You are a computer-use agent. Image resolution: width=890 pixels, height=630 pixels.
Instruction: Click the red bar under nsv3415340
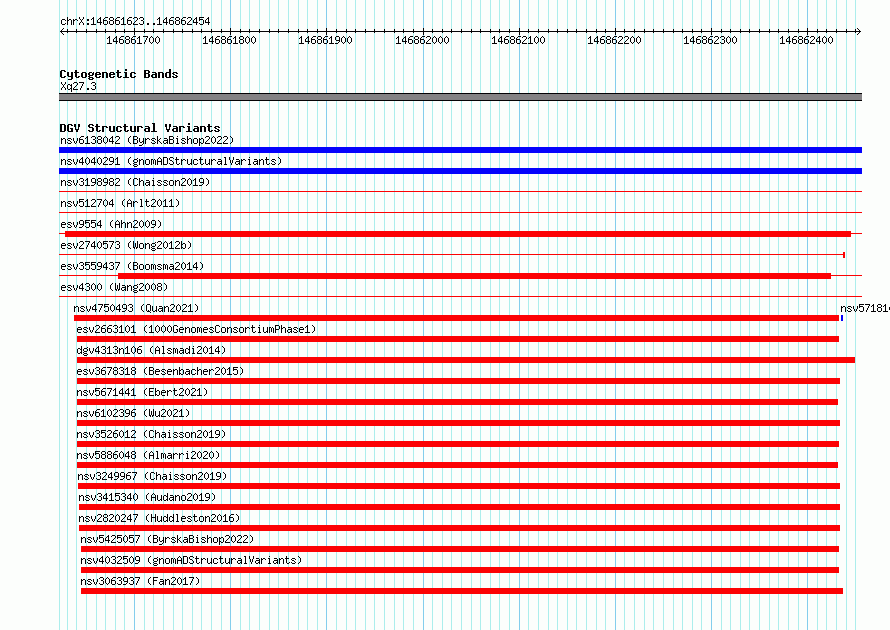tap(459, 507)
